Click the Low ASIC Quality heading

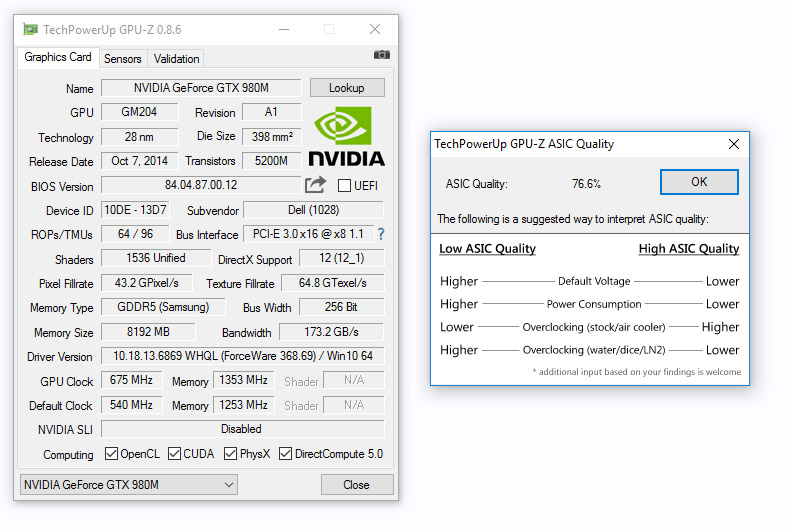tap(487, 249)
